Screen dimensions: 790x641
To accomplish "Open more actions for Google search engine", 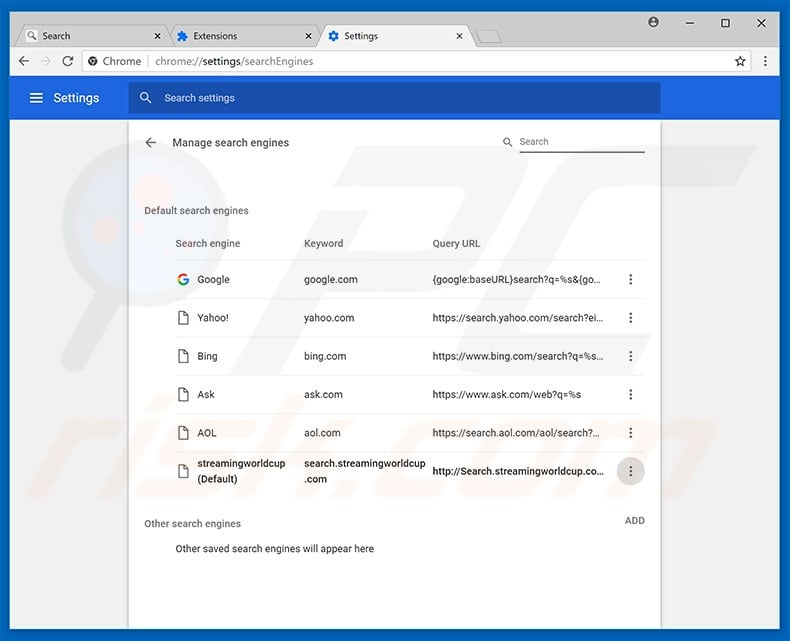I will point(630,279).
